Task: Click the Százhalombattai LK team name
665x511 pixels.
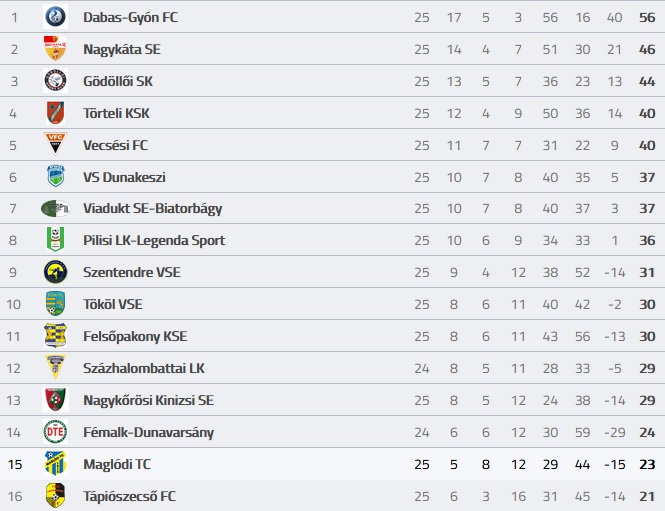Action: (144, 368)
